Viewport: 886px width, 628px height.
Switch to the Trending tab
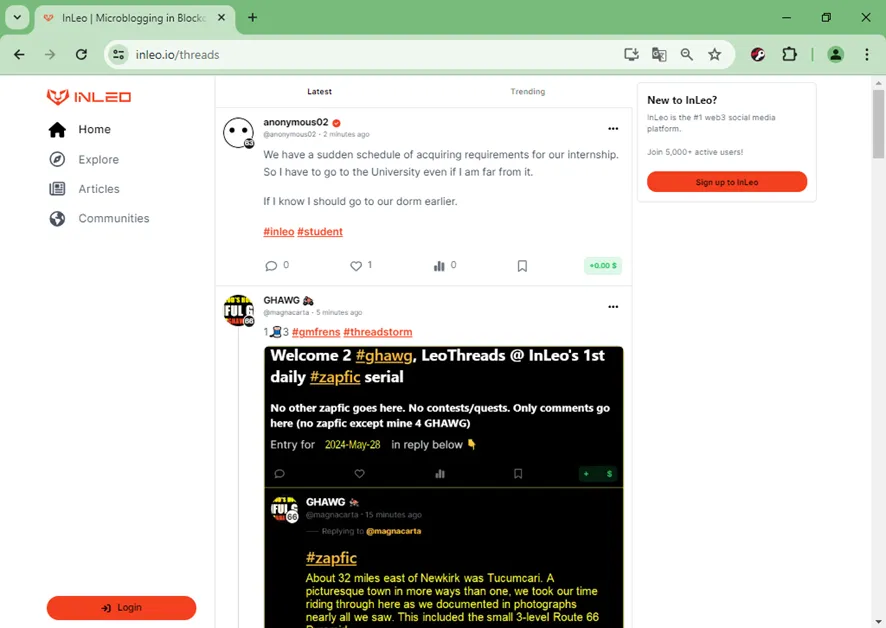(528, 92)
